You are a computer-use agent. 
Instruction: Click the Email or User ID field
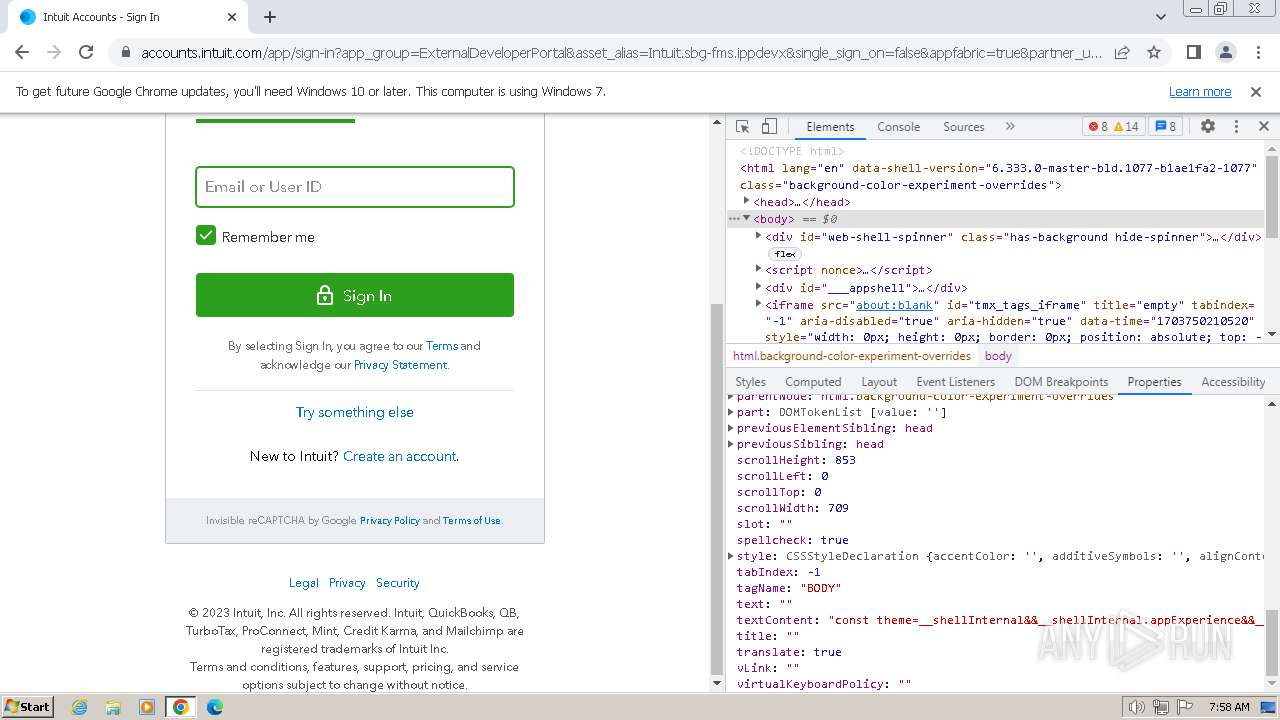[x=355, y=187]
